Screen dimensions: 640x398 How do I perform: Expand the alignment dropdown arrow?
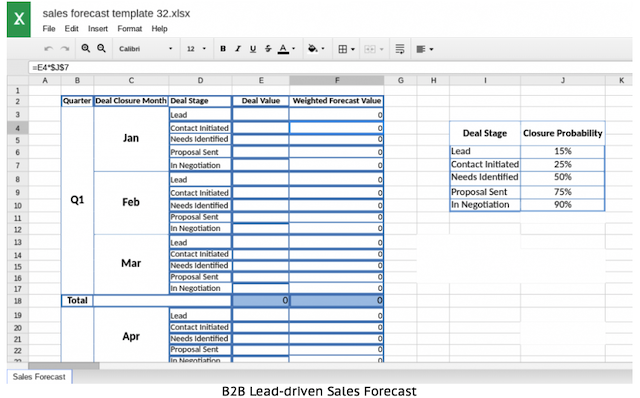coord(431,49)
